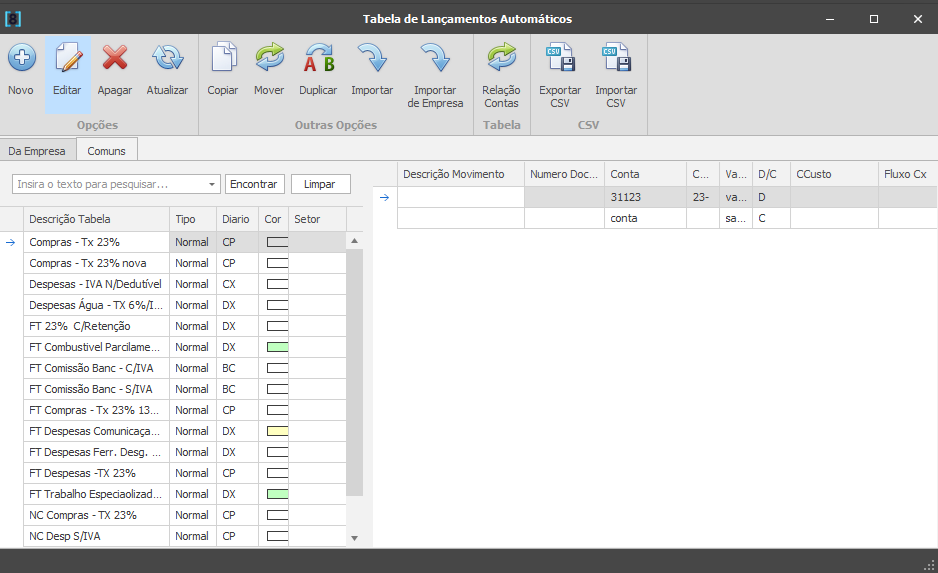Select the row FT Comissão Banc - C/IVA

click(x=185, y=368)
